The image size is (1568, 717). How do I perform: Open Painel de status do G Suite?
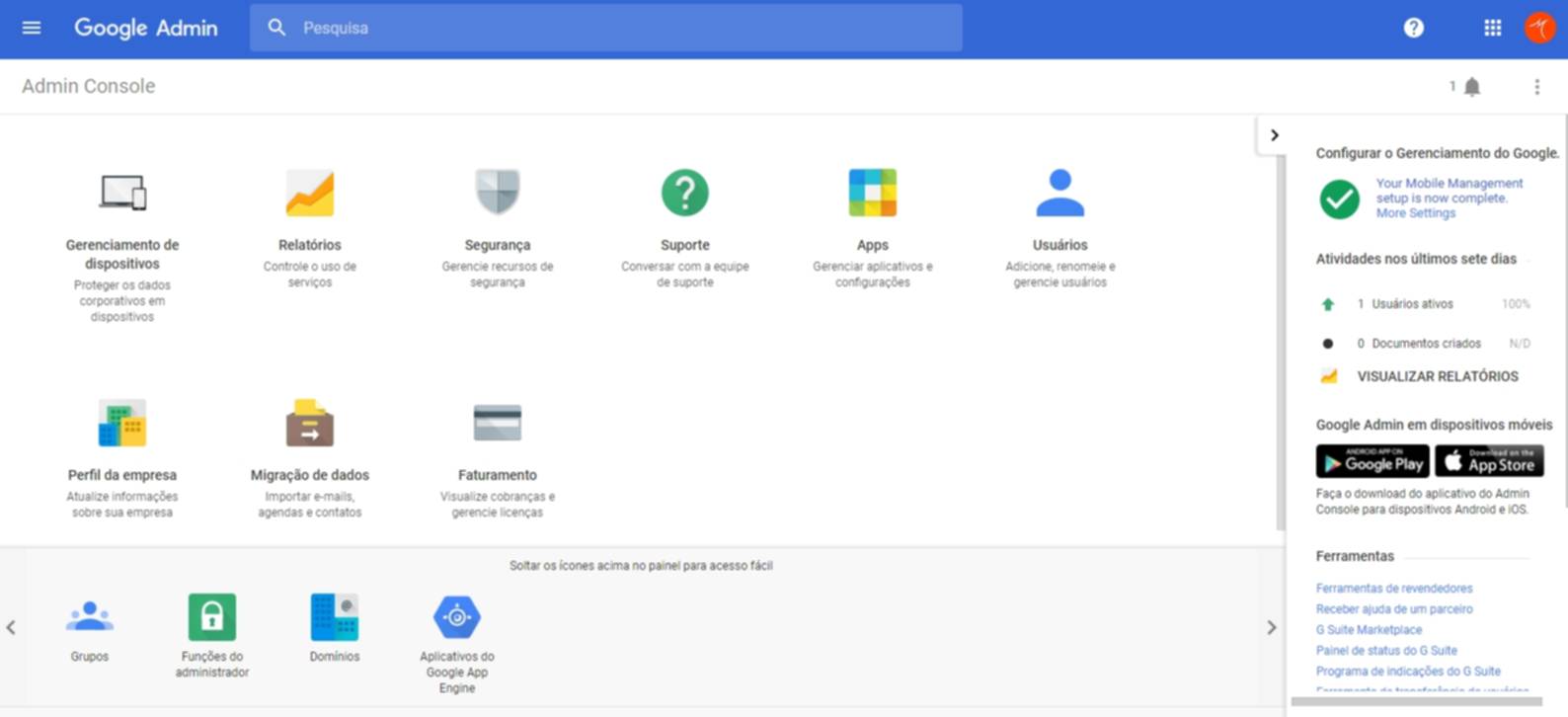click(1386, 651)
